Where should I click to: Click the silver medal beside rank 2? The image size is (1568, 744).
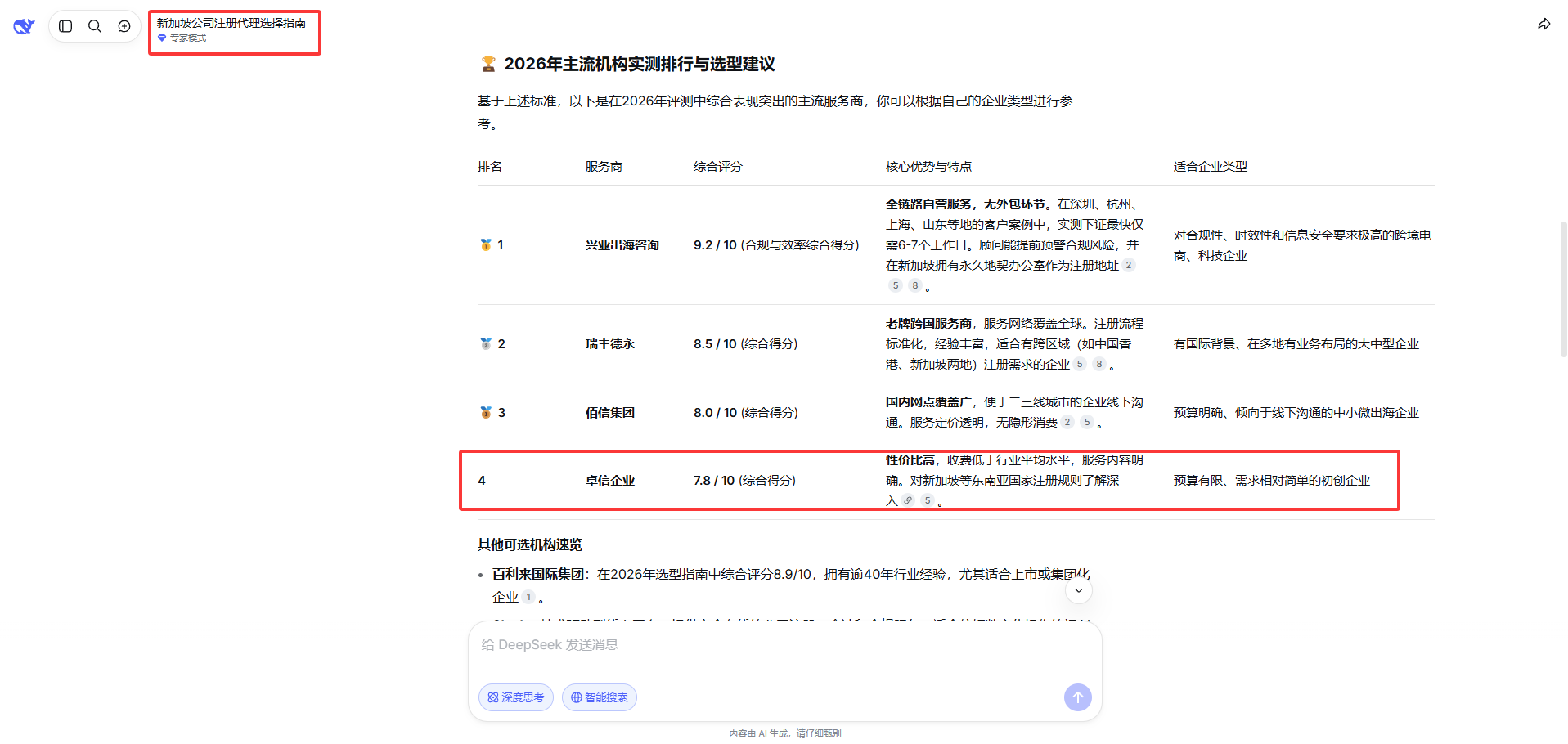point(486,343)
